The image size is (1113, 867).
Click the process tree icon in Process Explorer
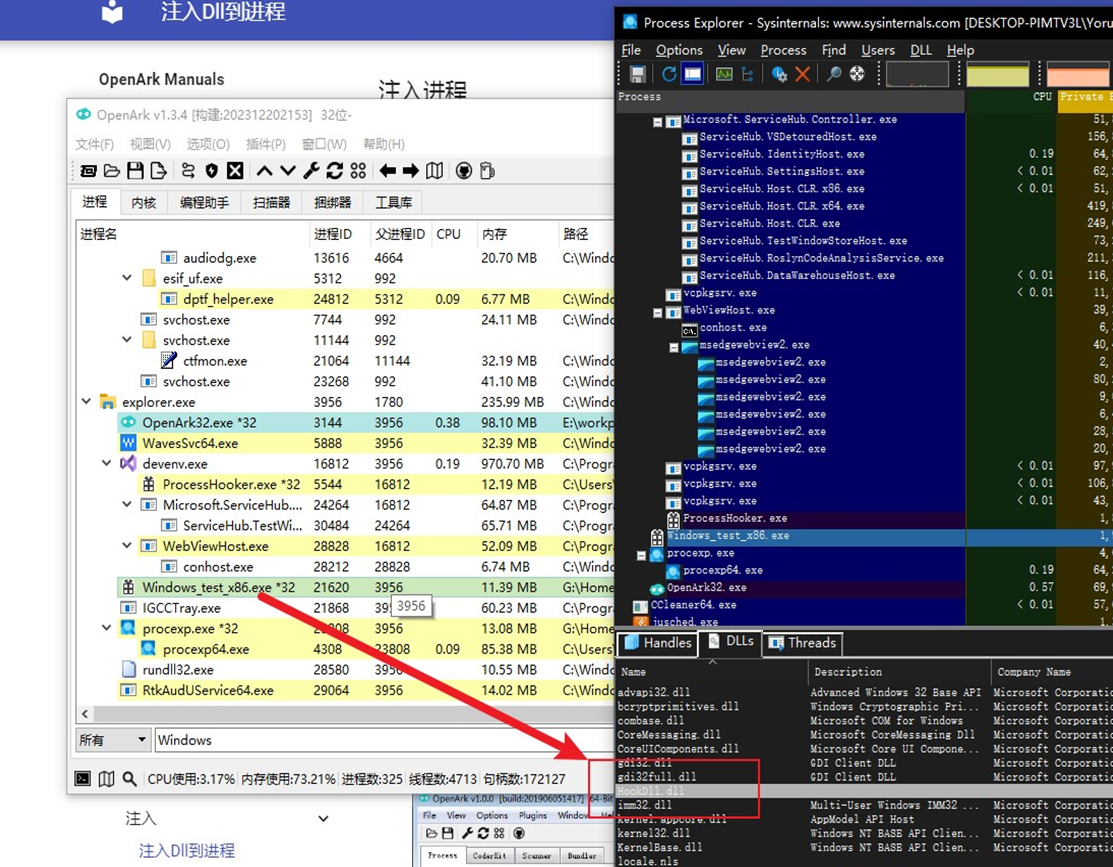(x=747, y=74)
